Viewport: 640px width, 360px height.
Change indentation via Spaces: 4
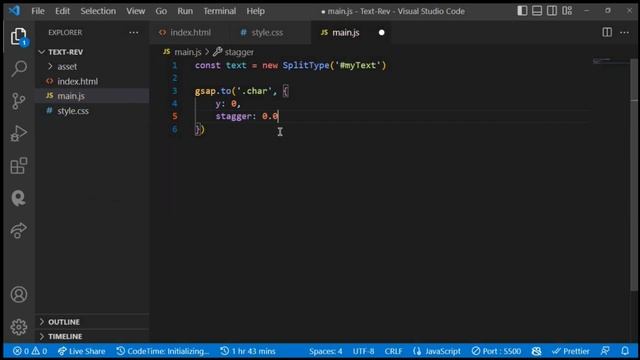point(325,351)
